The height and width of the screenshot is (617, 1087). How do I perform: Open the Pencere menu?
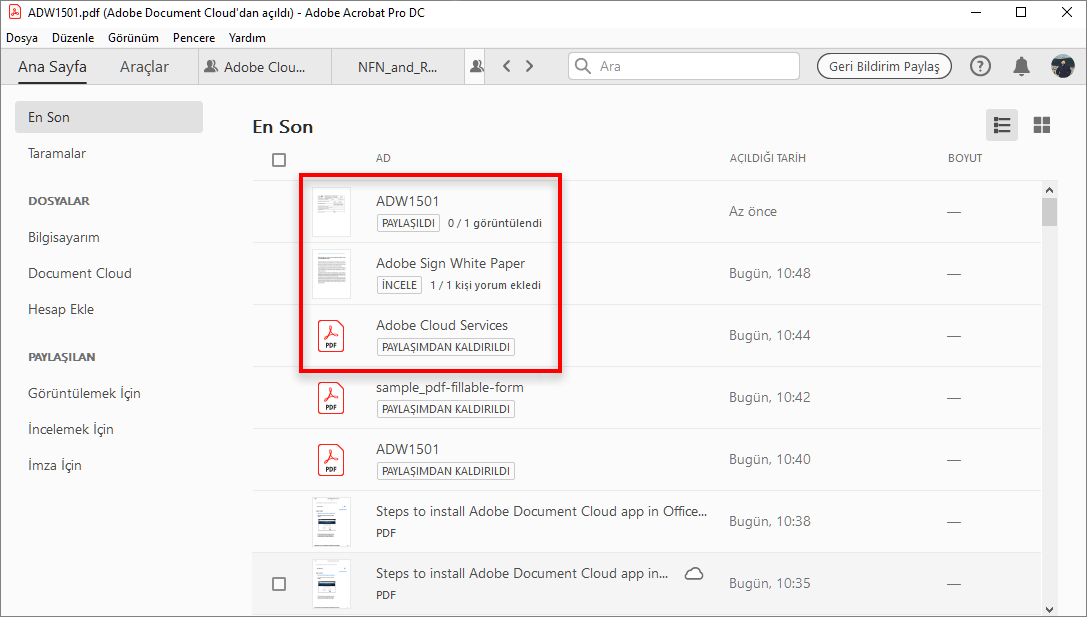[x=193, y=37]
